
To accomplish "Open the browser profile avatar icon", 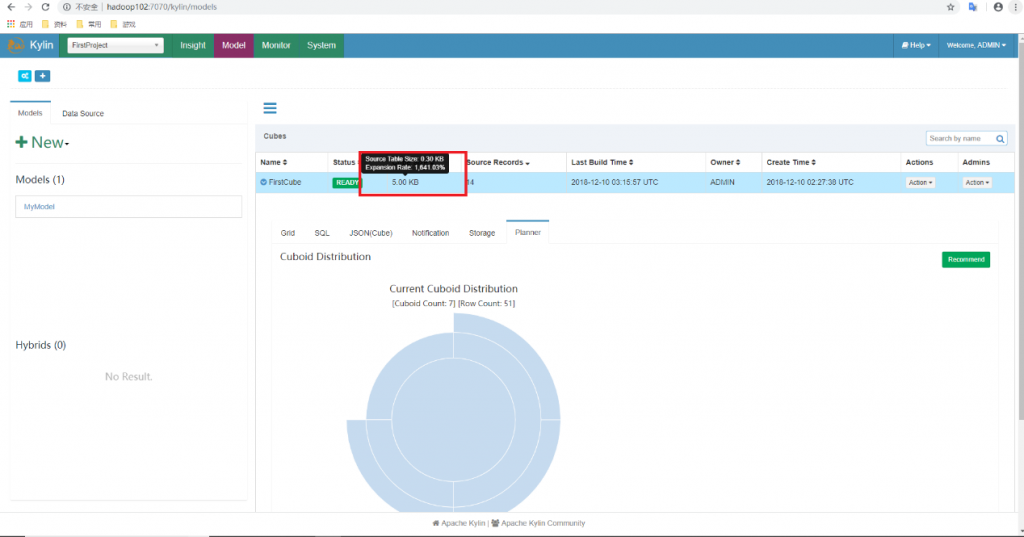I will pyautogui.click(x=998, y=7).
